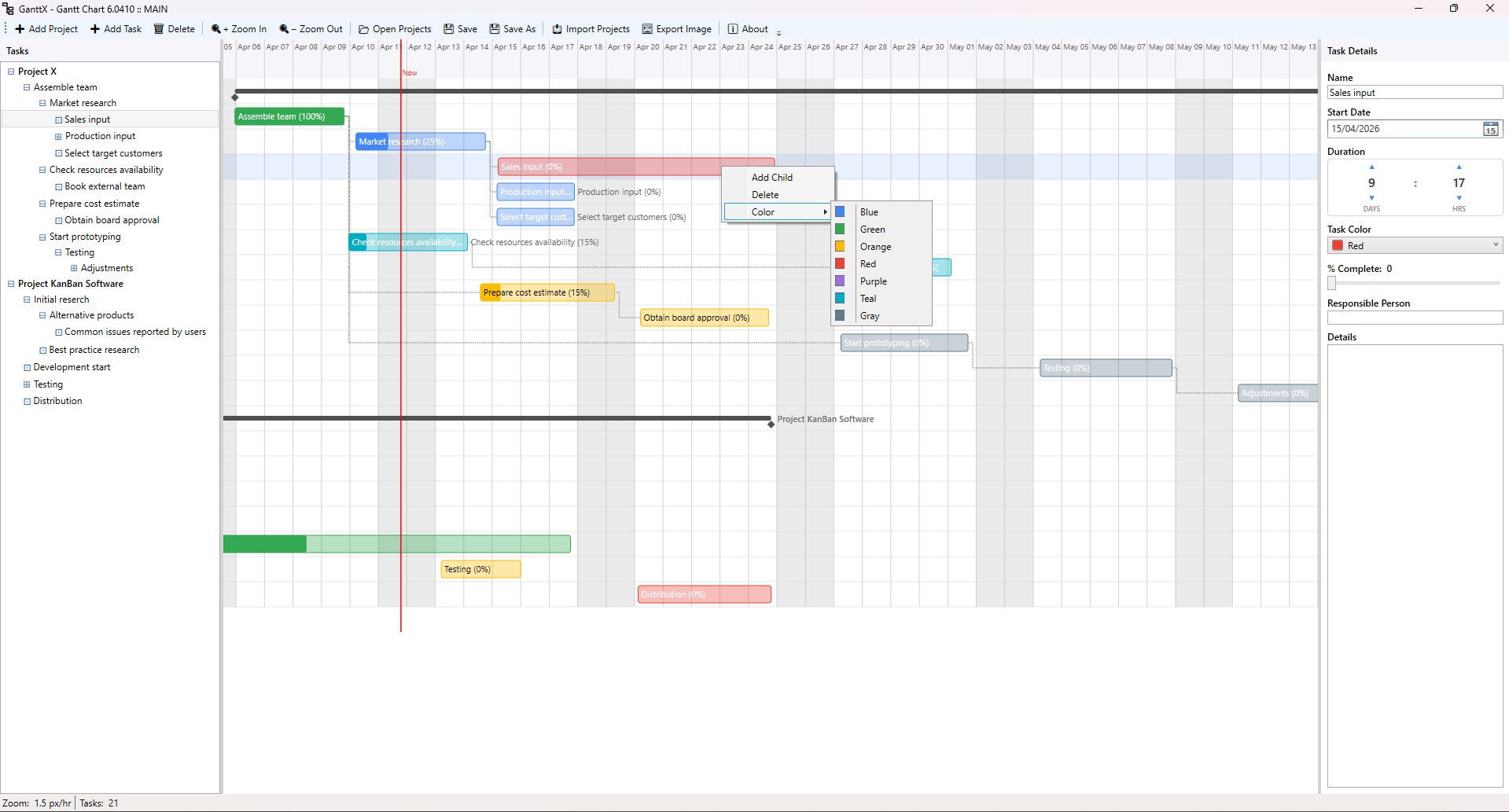Select Teal in the color submenu
This screenshot has height=812, width=1509.
(881, 299)
